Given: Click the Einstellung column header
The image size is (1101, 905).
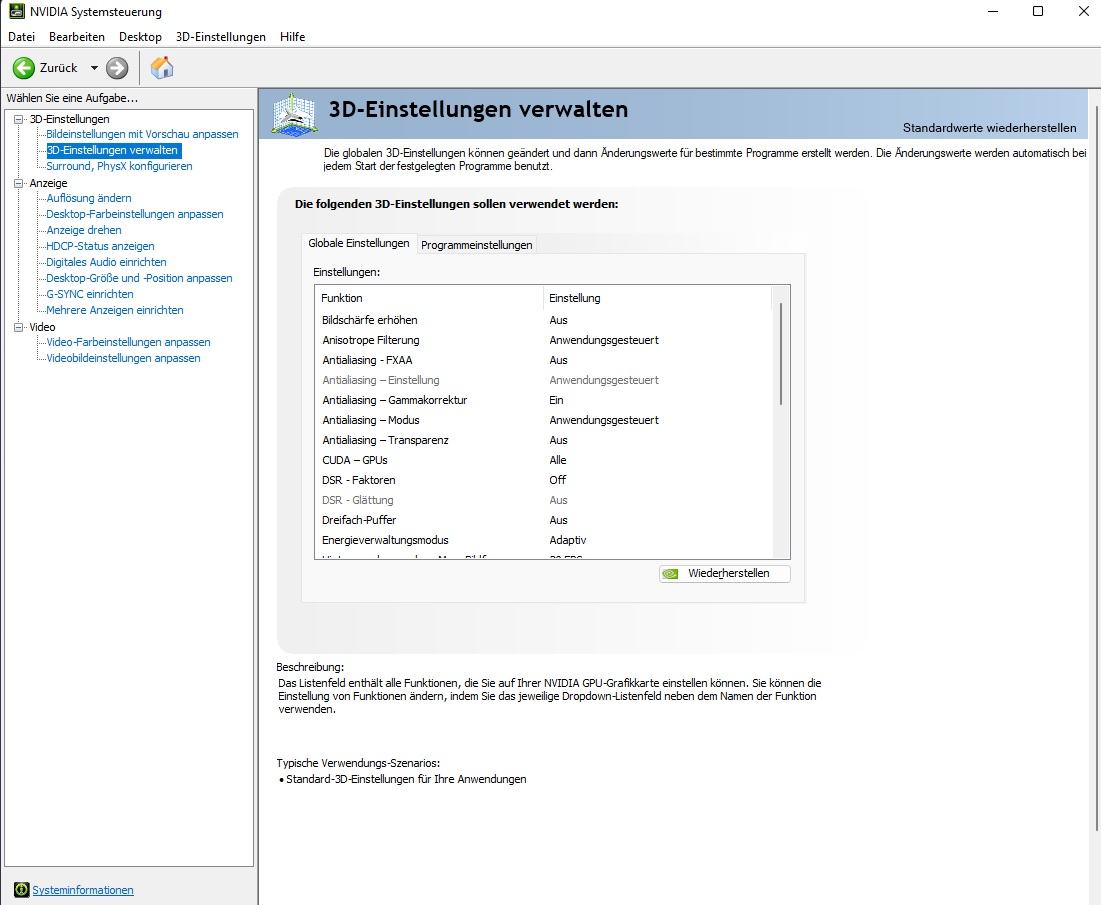Looking at the screenshot, I should (657, 298).
